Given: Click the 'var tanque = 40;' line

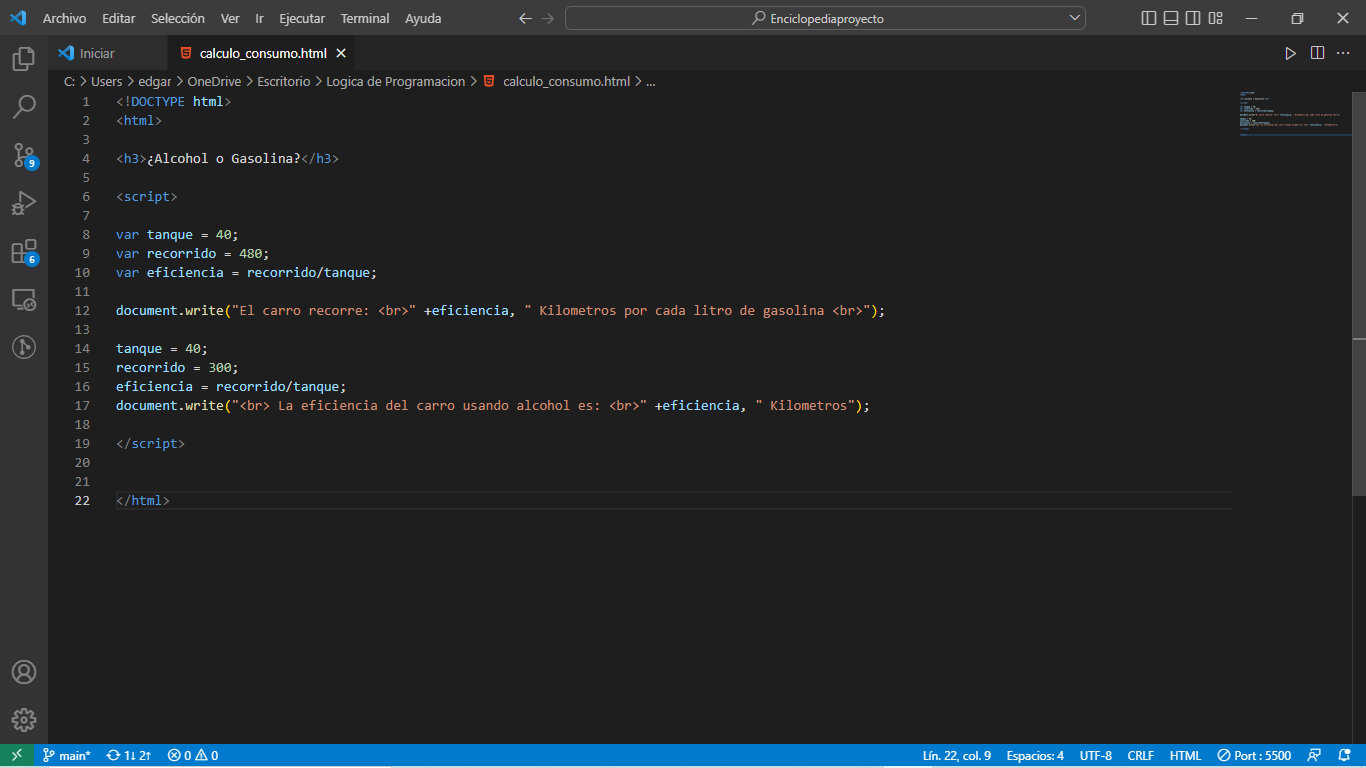Looking at the screenshot, I should tap(177, 235).
